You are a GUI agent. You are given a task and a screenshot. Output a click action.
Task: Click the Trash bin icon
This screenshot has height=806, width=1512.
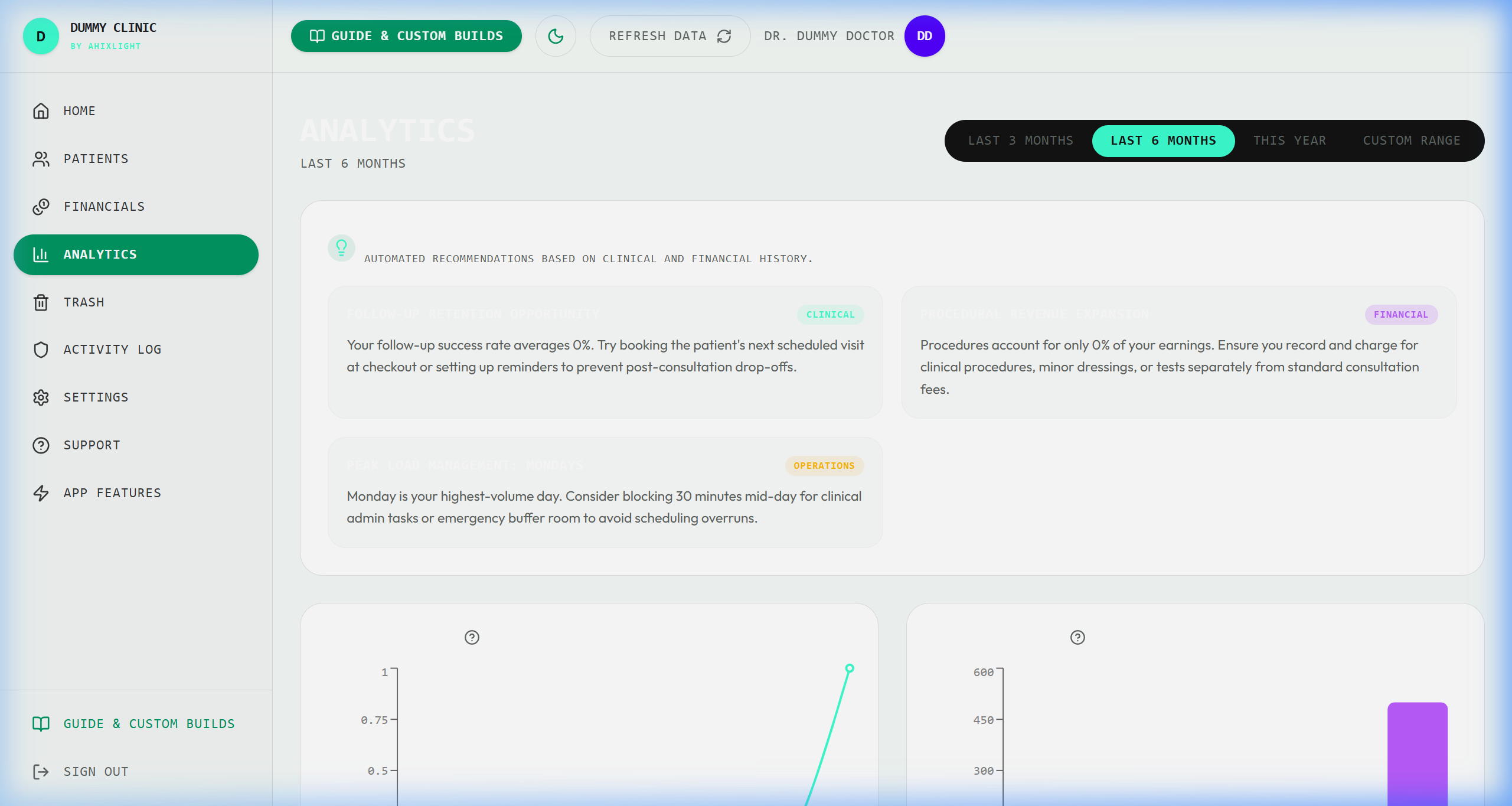(41, 302)
